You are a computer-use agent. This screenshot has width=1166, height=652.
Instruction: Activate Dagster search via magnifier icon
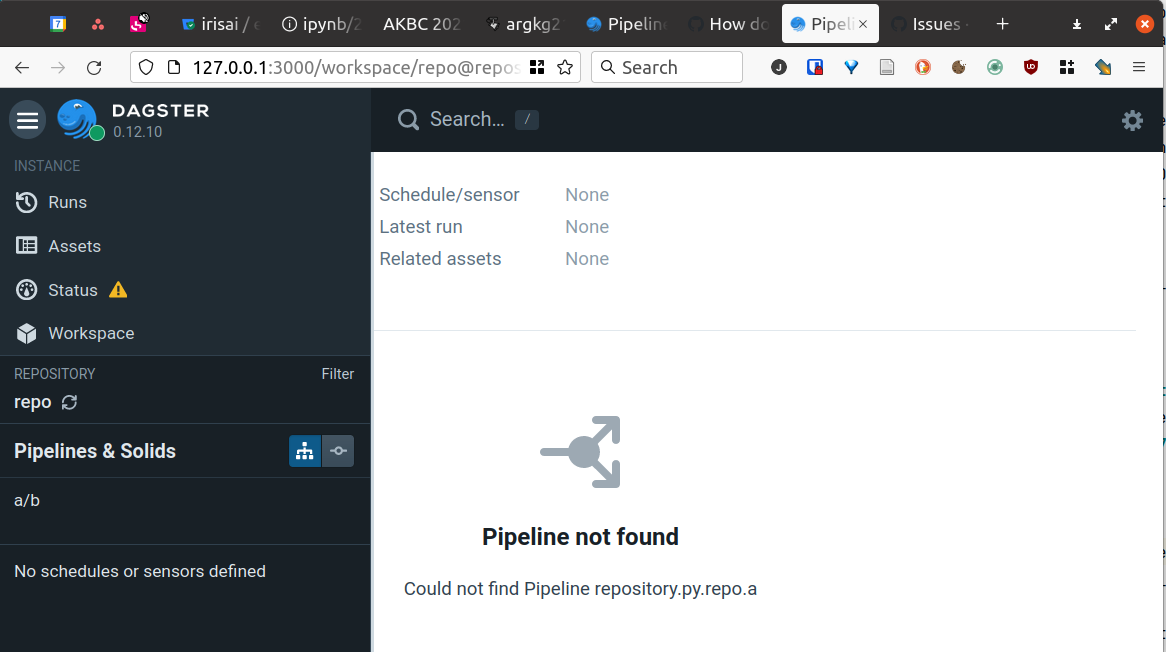coord(409,119)
